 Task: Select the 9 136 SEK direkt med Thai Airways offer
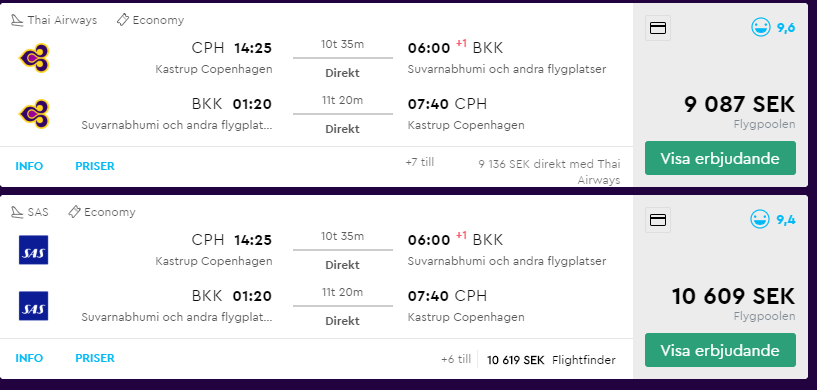pyautogui.click(x=549, y=172)
